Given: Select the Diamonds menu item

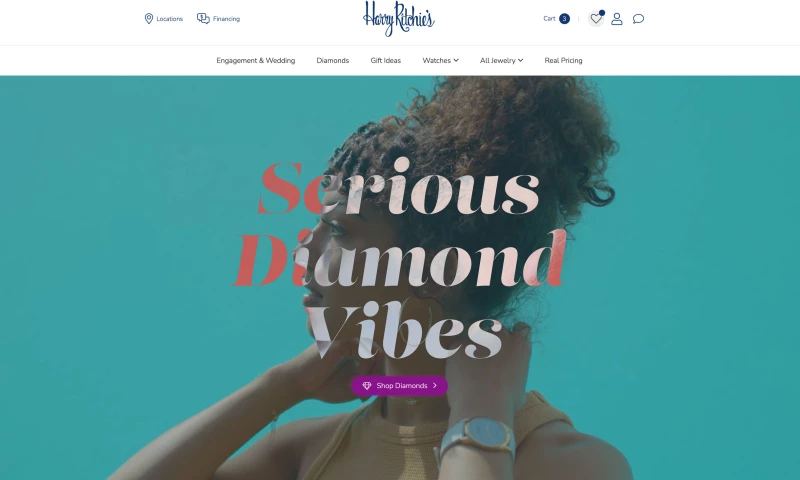Looking at the screenshot, I should point(333,60).
